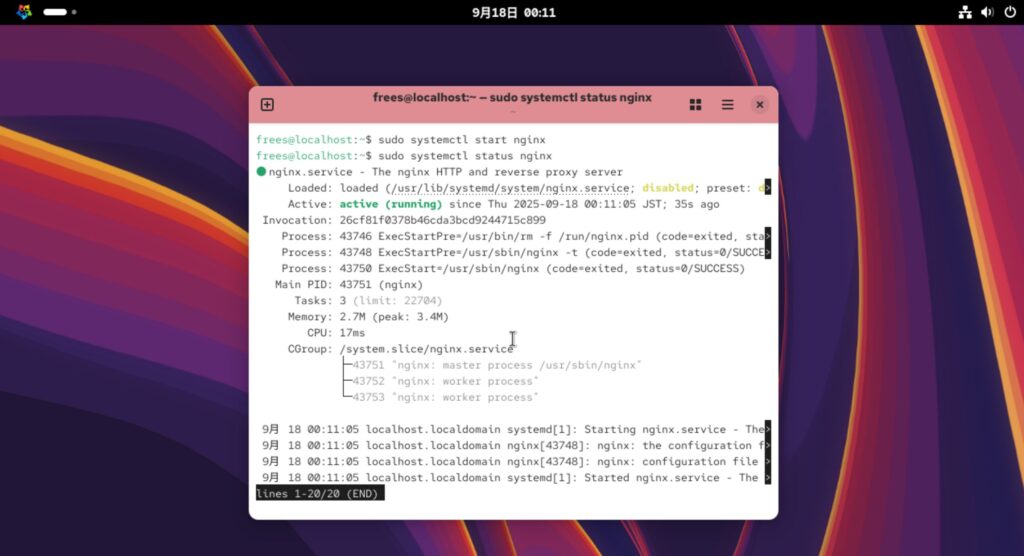Click the "sudo systemctl start nginx" command line
The height and width of the screenshot is (556, 1024).
pos(462,140)
